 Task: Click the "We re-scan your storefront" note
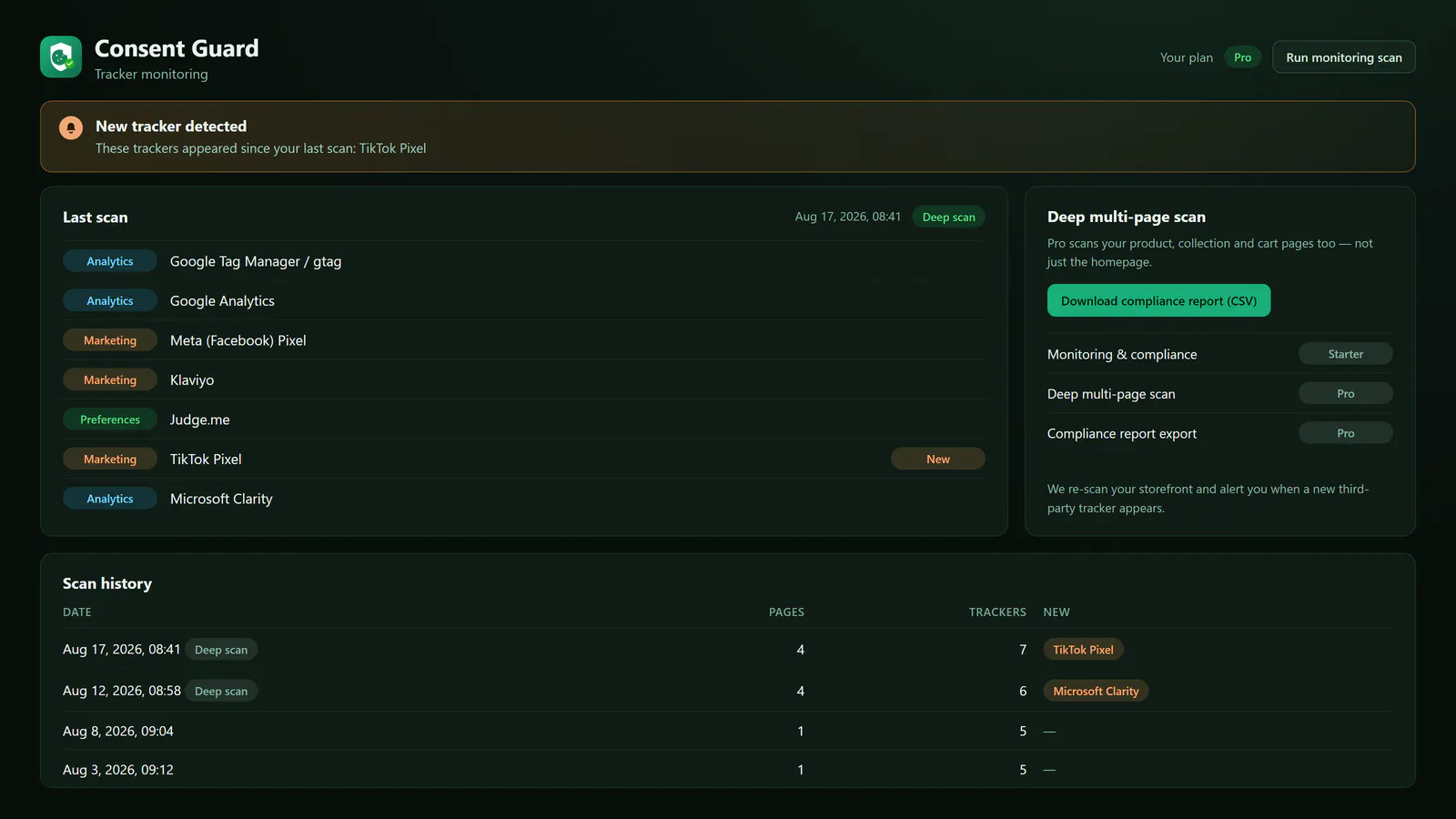pyautogui.click(x=1208, y=499)
